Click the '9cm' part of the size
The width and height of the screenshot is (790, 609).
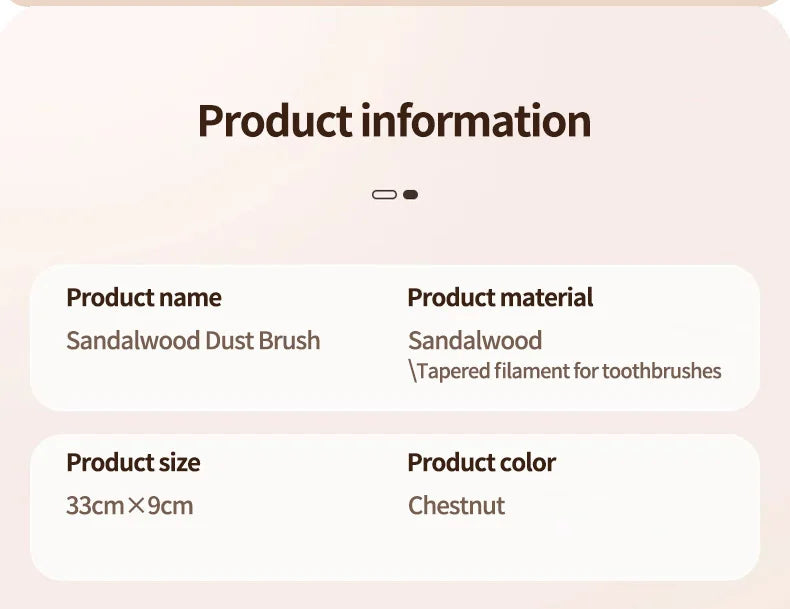[x=170, y=506]
